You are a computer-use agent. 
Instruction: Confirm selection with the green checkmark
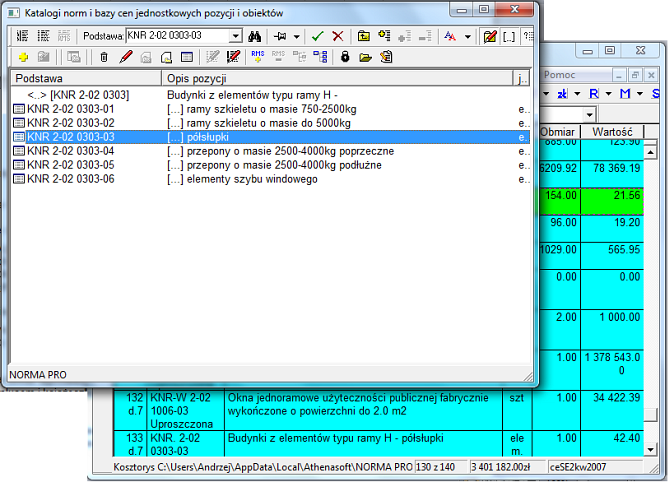pos(318,36)
